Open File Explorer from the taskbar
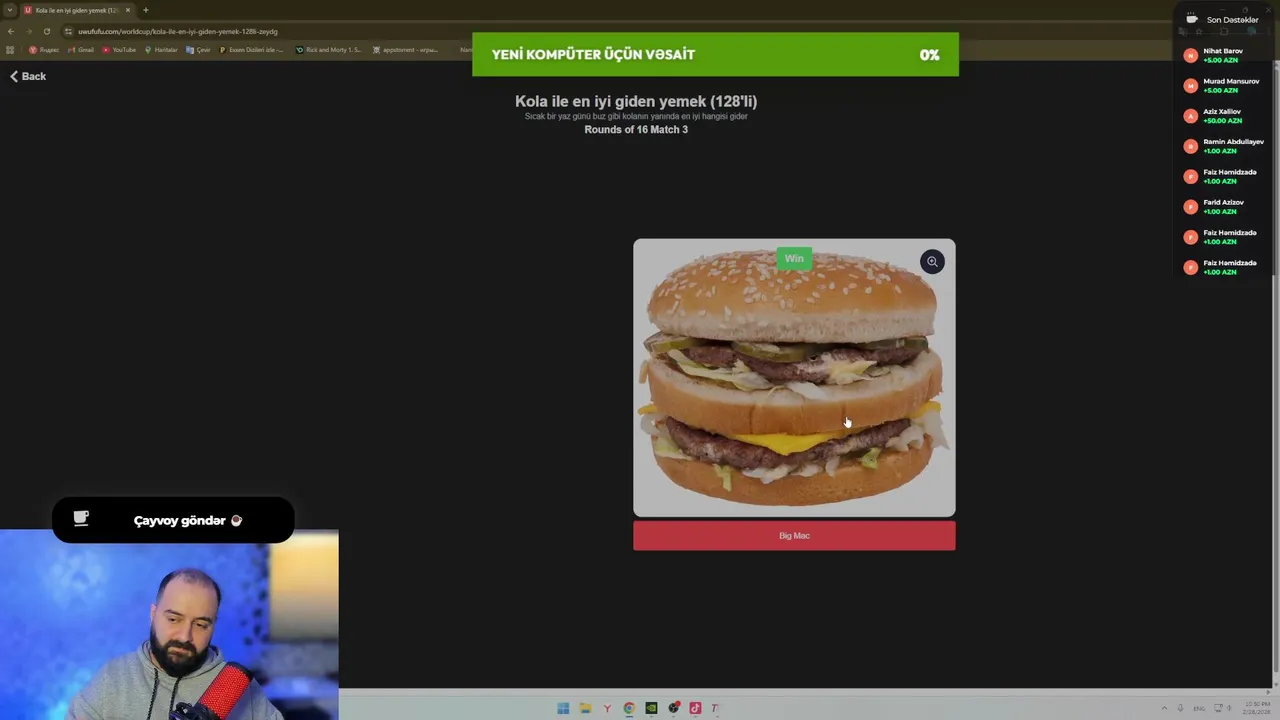 [585, 708]
